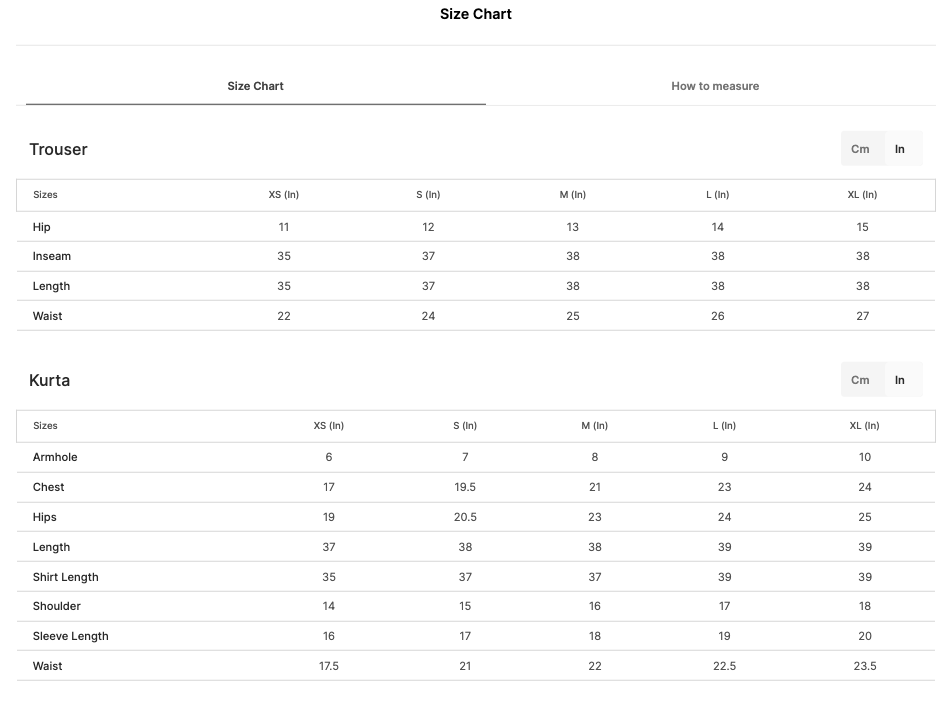Click the Trouser section heading
The height and width of the screenshot is (714, 946).
coord(59,149)
